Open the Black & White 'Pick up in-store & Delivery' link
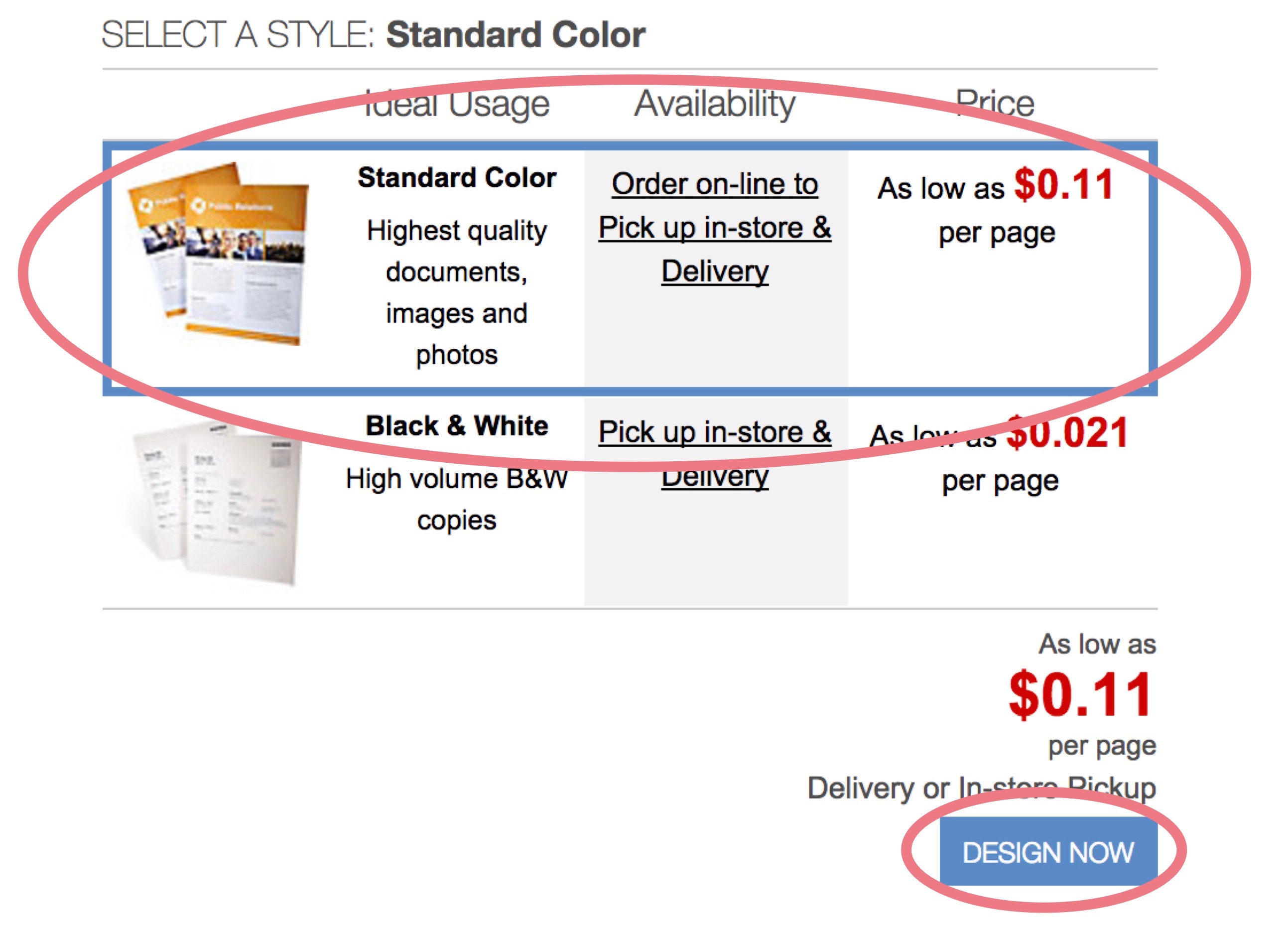Viewport: 1288px width, 933px height. coord(714,454)
